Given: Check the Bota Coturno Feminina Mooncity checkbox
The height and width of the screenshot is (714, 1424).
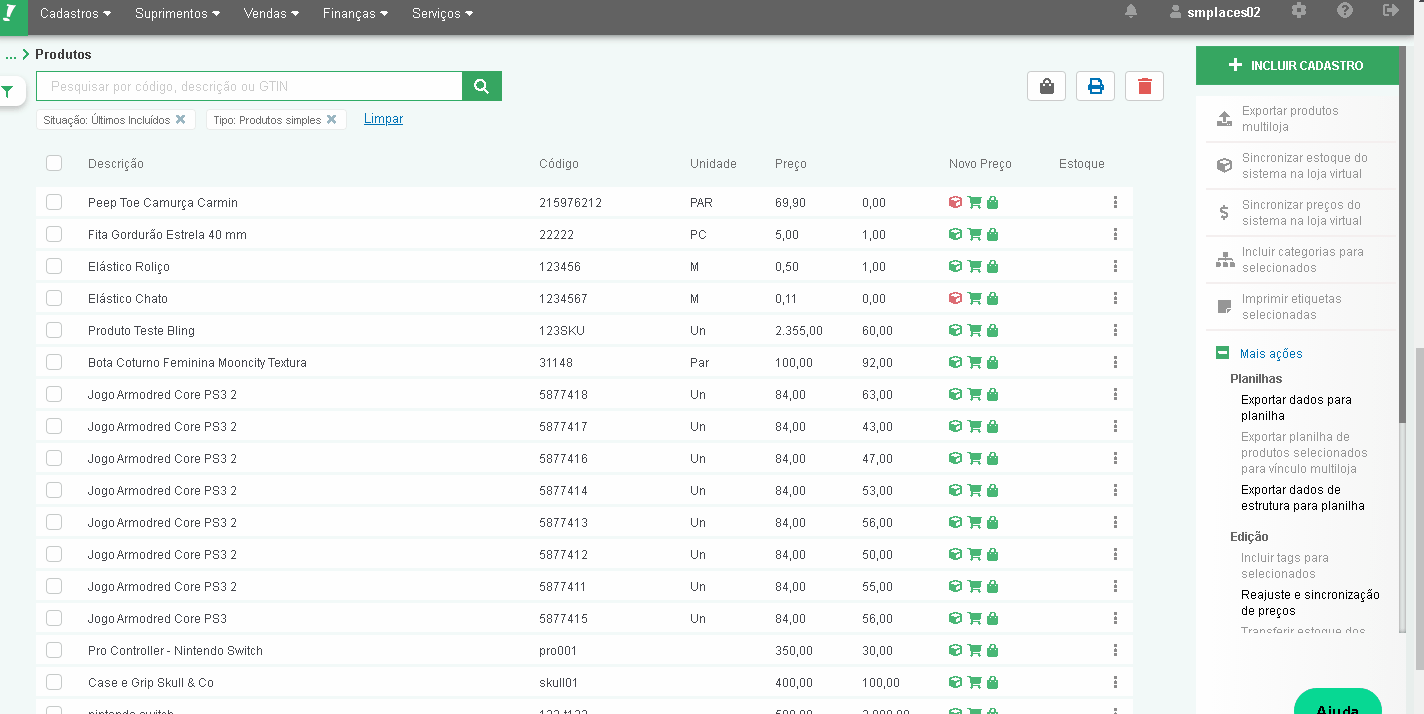Looking at the screenshot, I should 54,362.
